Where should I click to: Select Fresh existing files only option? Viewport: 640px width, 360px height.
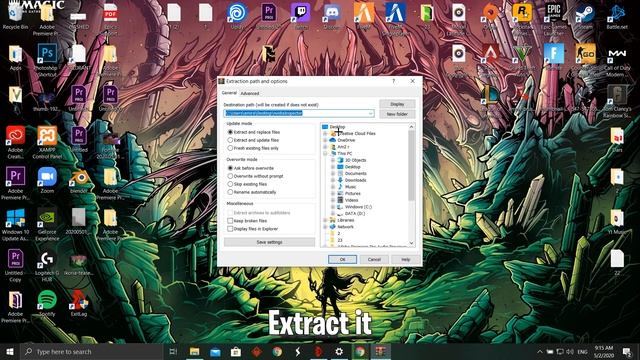tap(230, 148)
